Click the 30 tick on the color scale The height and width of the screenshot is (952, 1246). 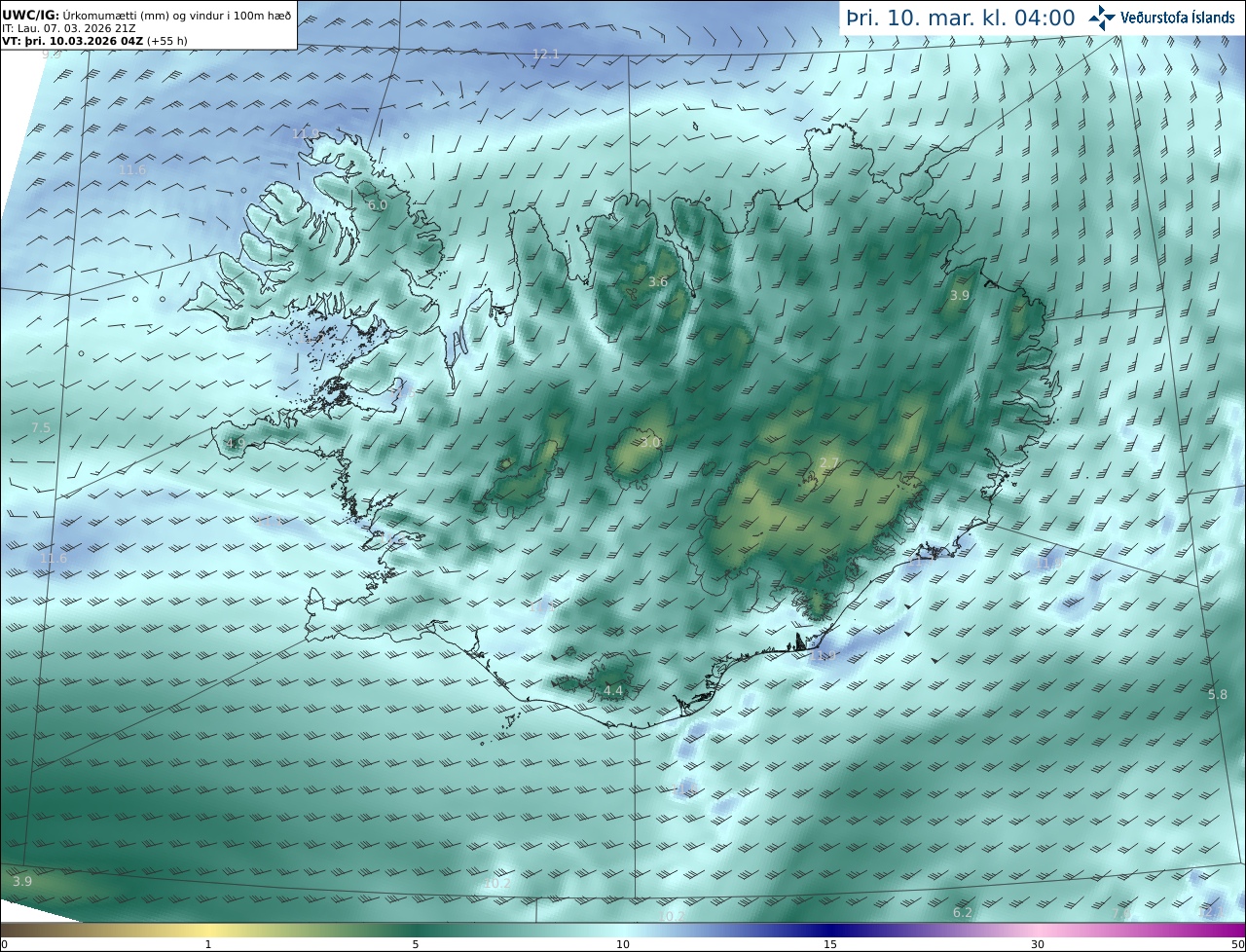pos(1038,944)
